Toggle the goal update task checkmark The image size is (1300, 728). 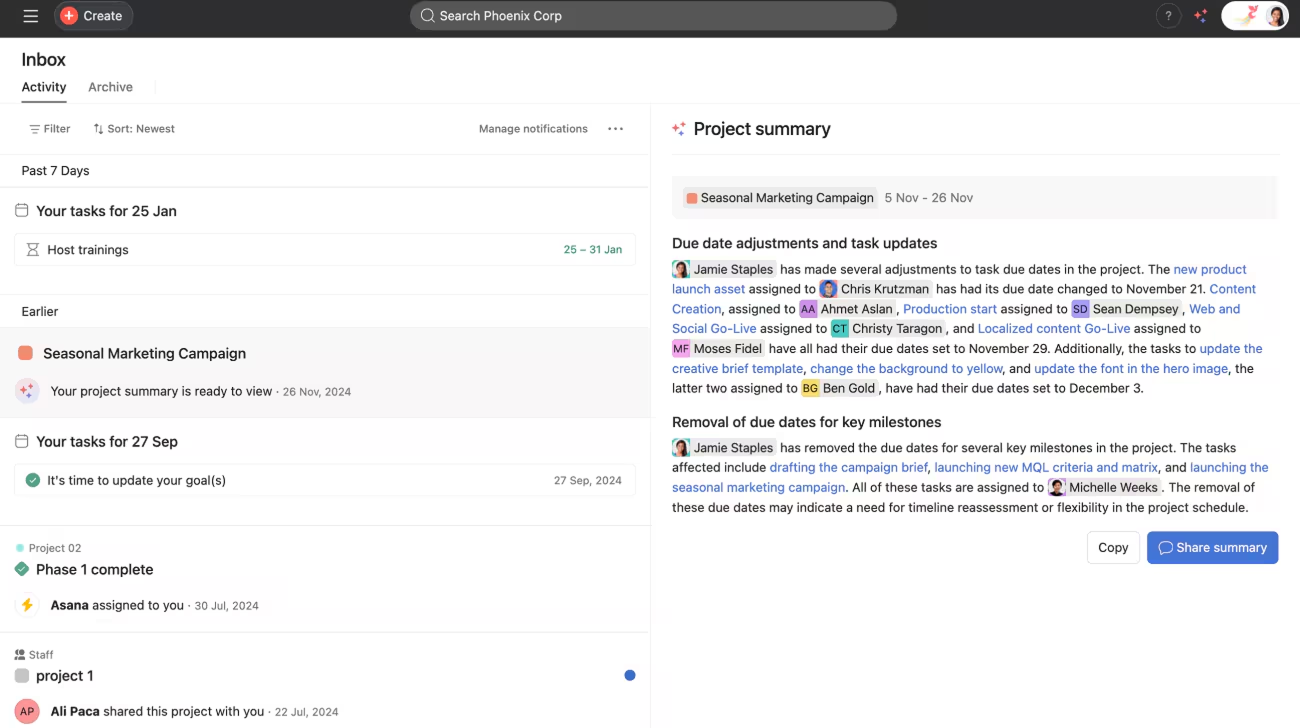33,480
